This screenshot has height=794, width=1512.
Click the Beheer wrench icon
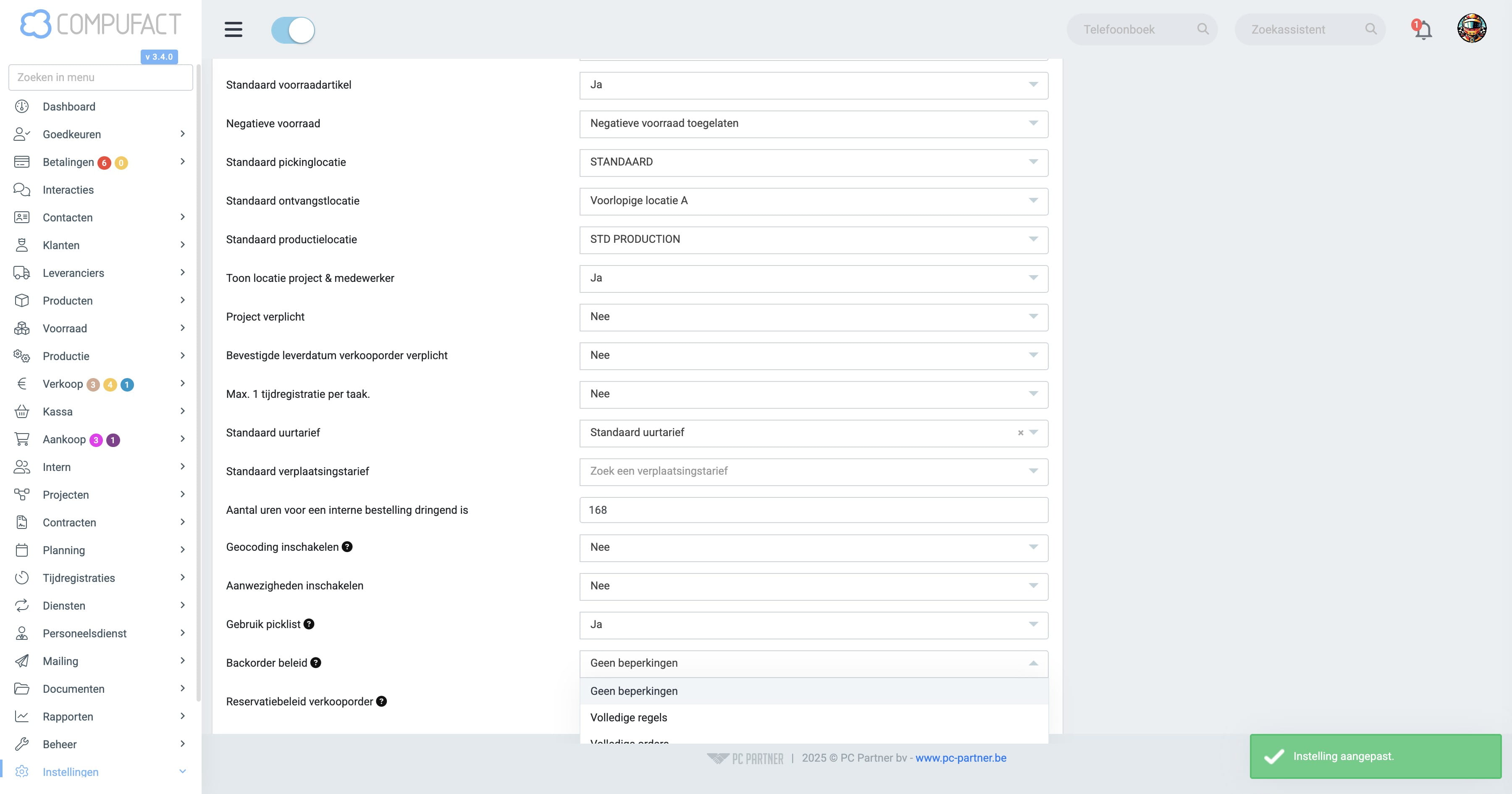click(22, 744)
